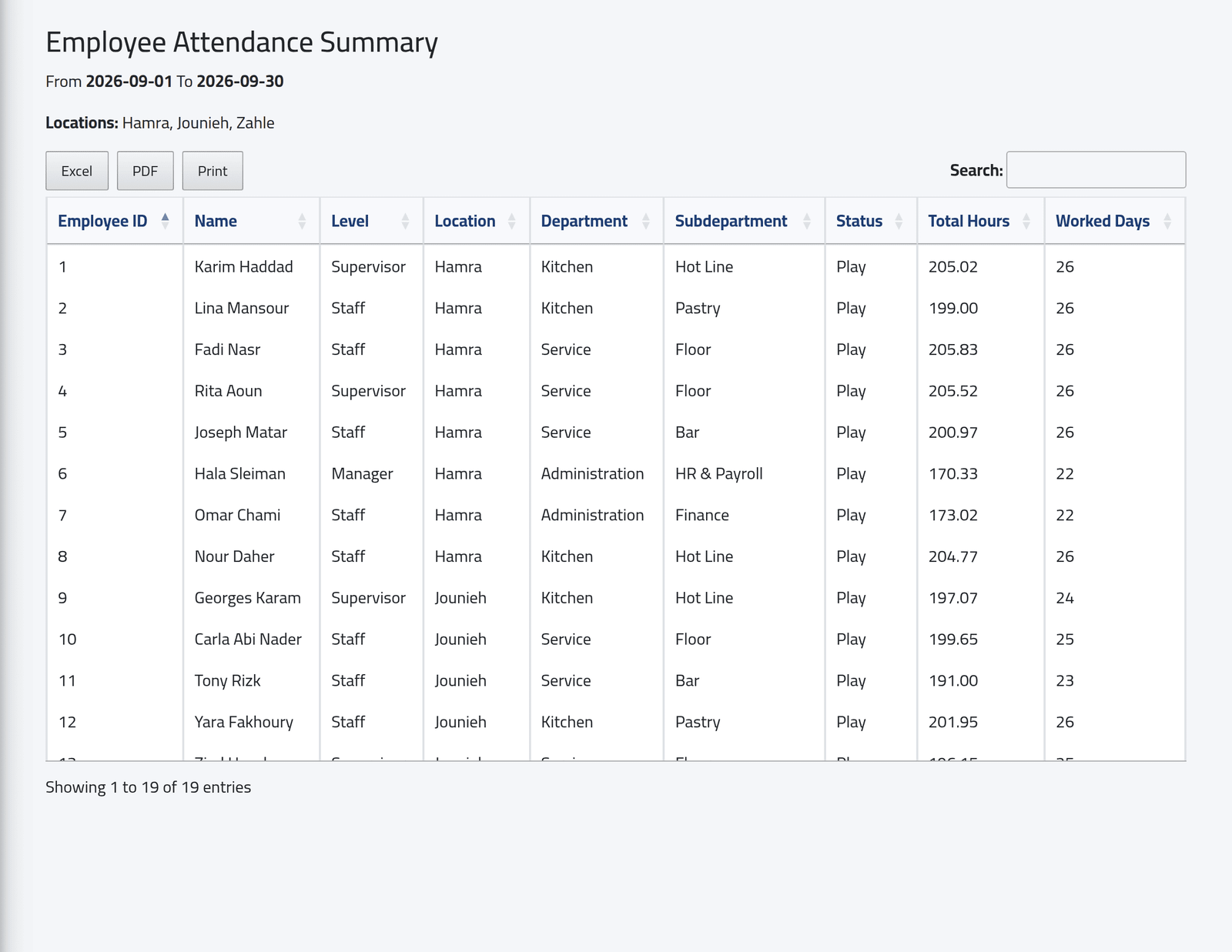Sort table by Worked Days column
This screenshot has width=1232, height=952.
click(x=1114, y=222)
